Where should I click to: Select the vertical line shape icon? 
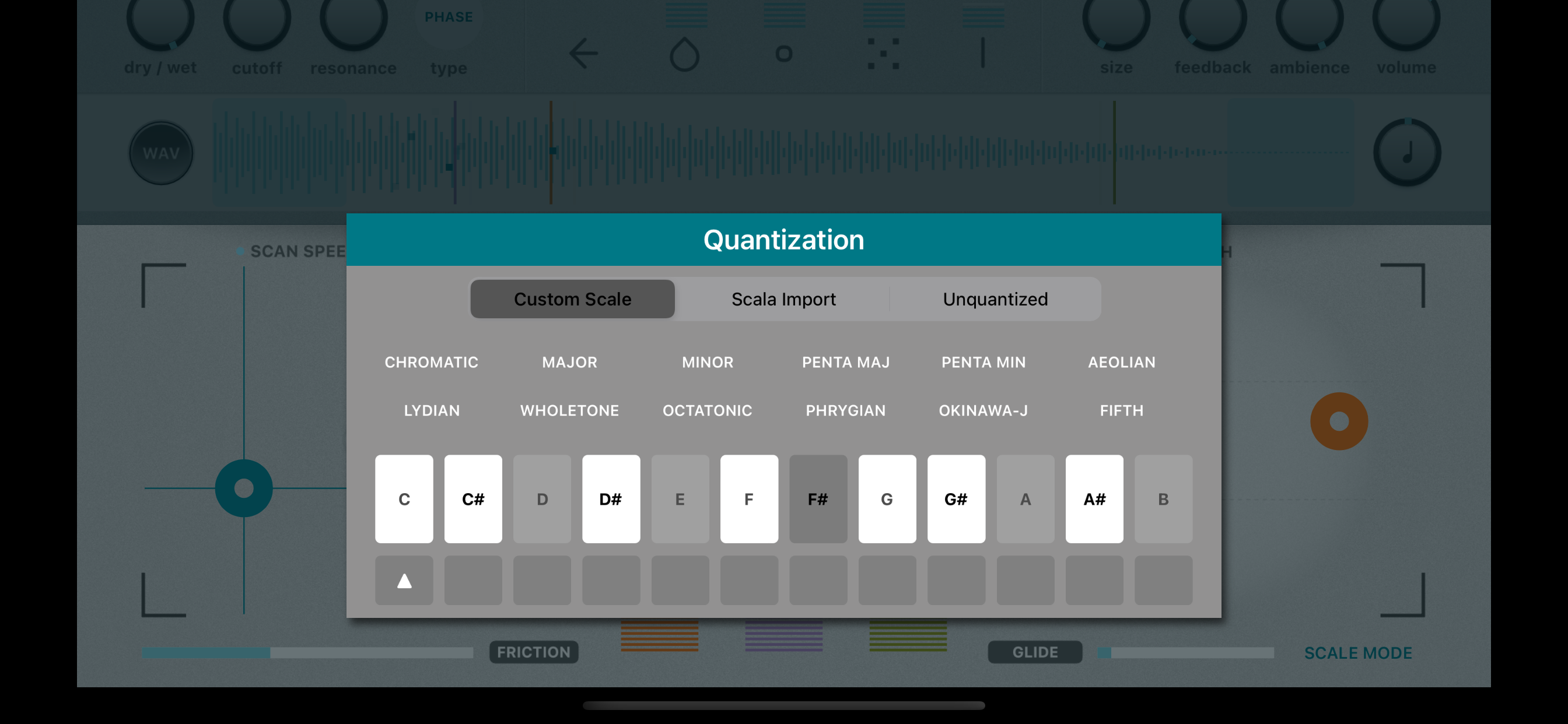point(982,54)
